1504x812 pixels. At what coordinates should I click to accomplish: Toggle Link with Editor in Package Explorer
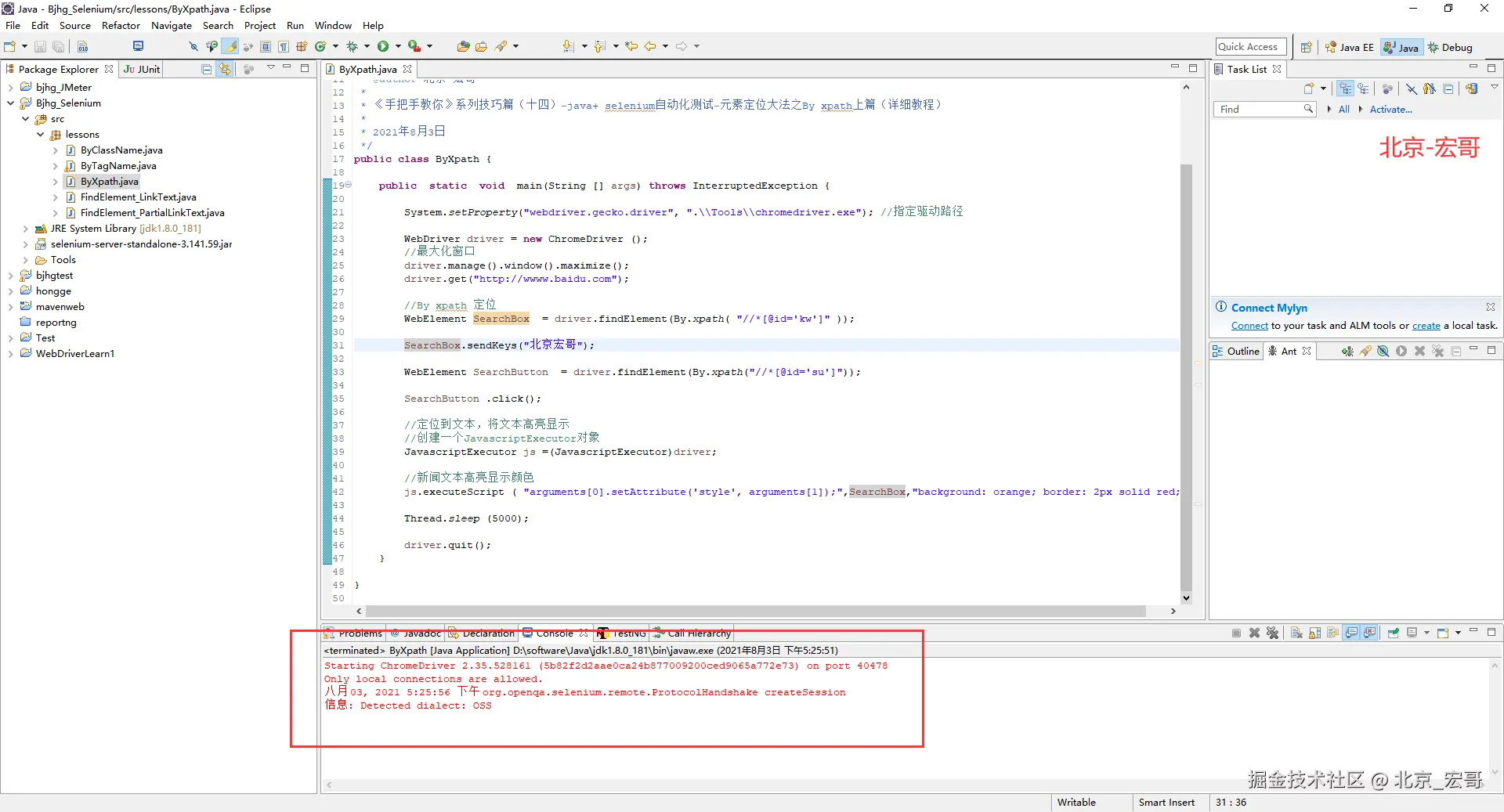225,69
